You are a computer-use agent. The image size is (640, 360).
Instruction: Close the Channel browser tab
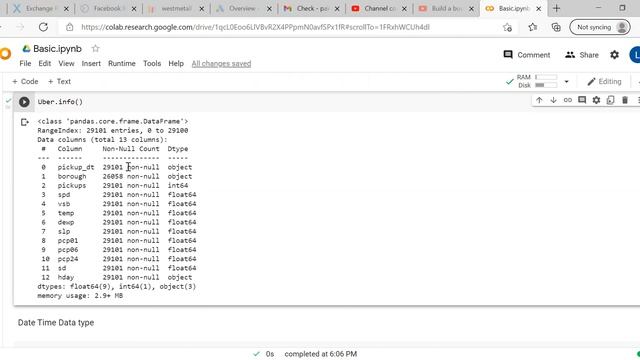click(404, 9)
